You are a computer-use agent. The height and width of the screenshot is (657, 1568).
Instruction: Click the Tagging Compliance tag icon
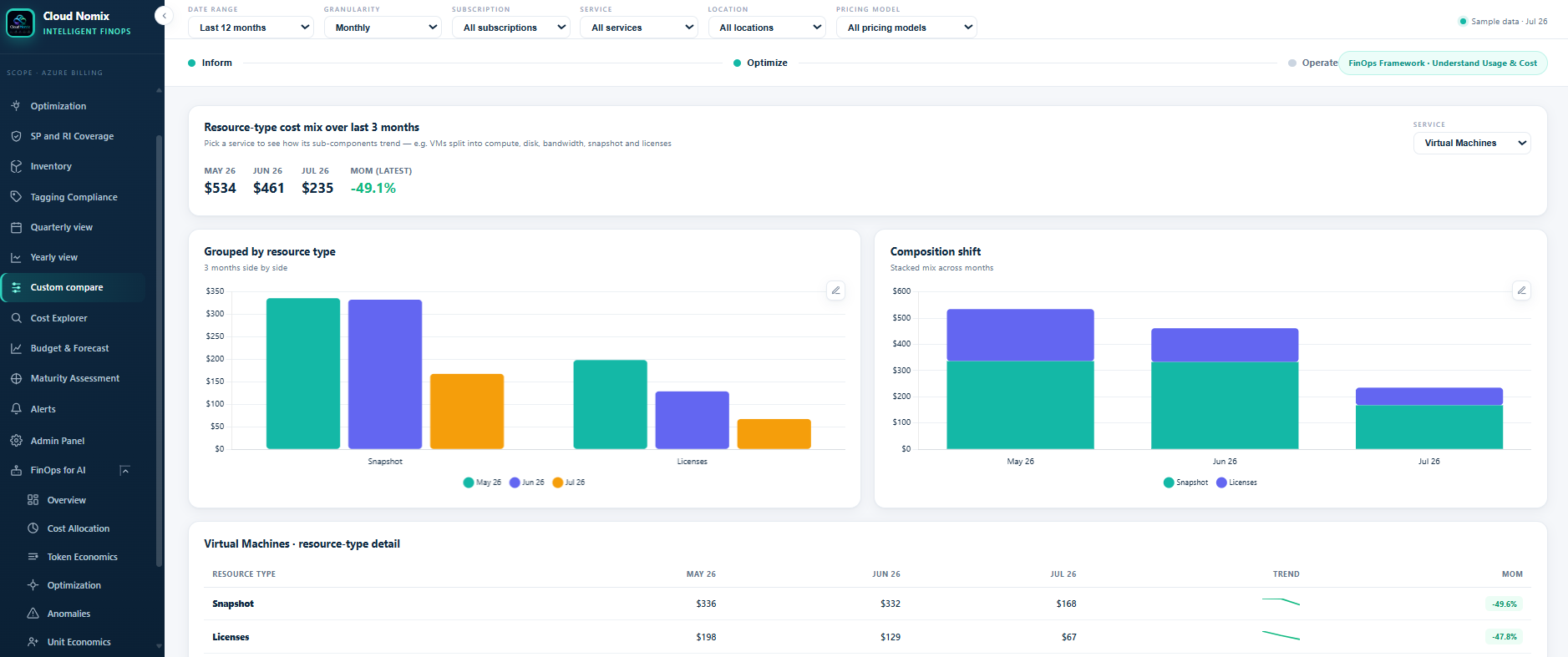16,197
